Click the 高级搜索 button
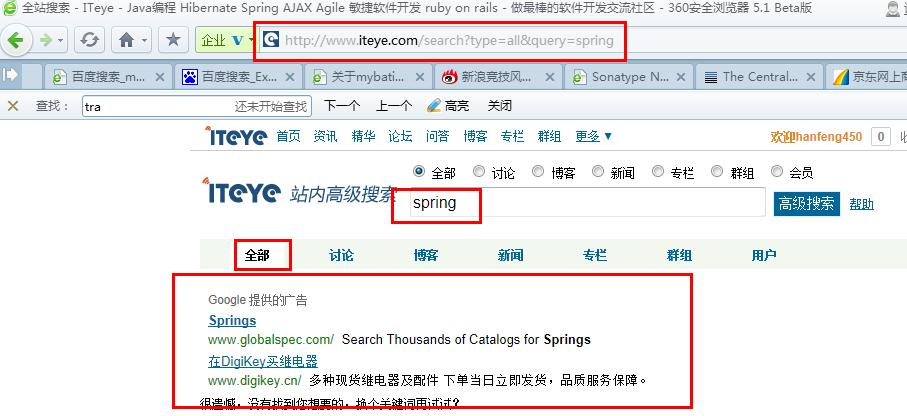Image resolution: width=907 pixels, height=416 pixels. tap(807, 204)
